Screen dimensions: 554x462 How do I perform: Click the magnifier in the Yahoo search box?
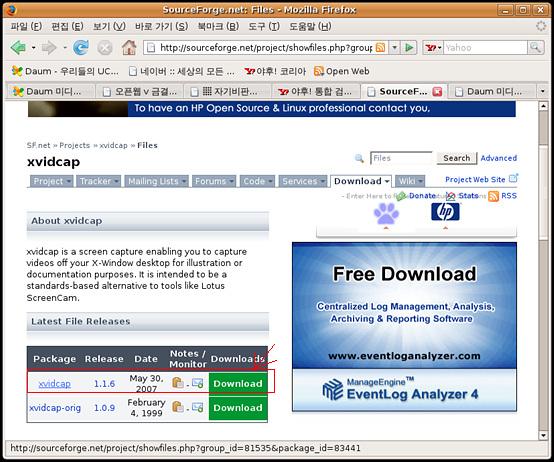(x=535, y=47)
